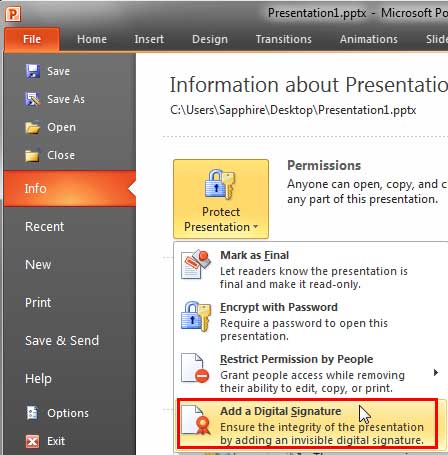Switch to the Home ribbon tab
The height and width of the screenshot is (455, 448).
pos(92,39)
